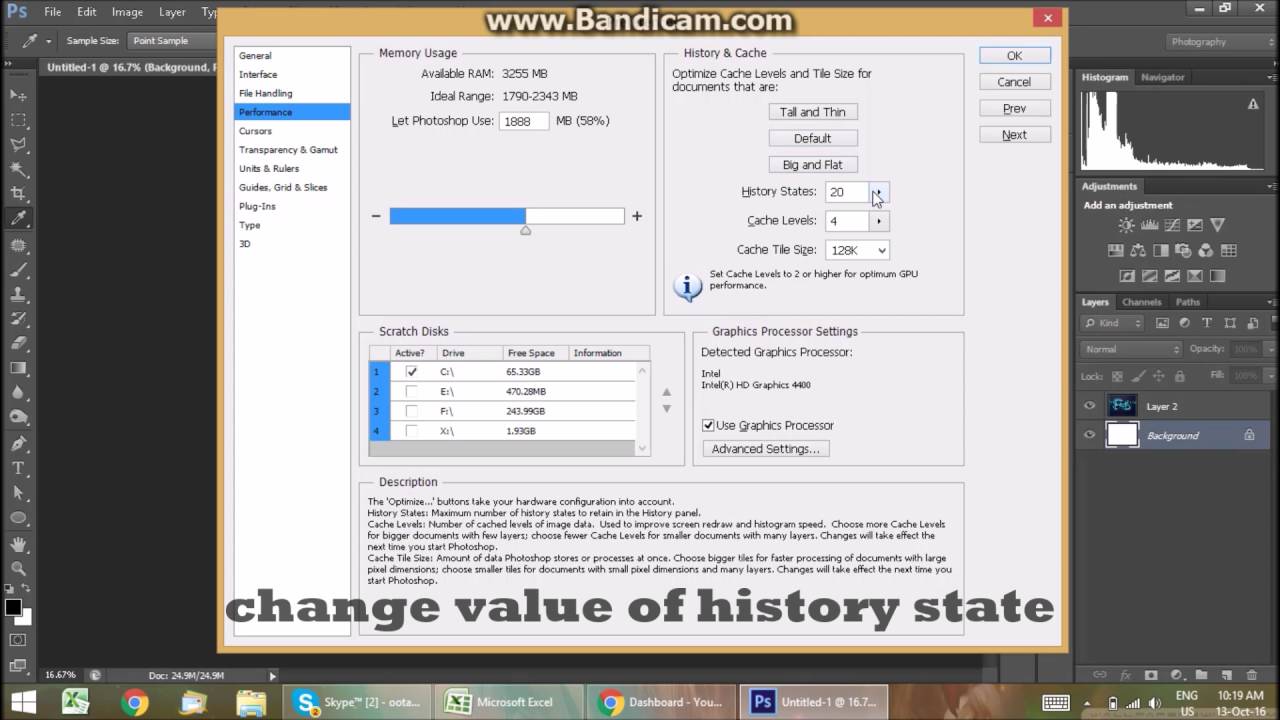Select the Eyedropper tool in toolbox

[18, 219]
